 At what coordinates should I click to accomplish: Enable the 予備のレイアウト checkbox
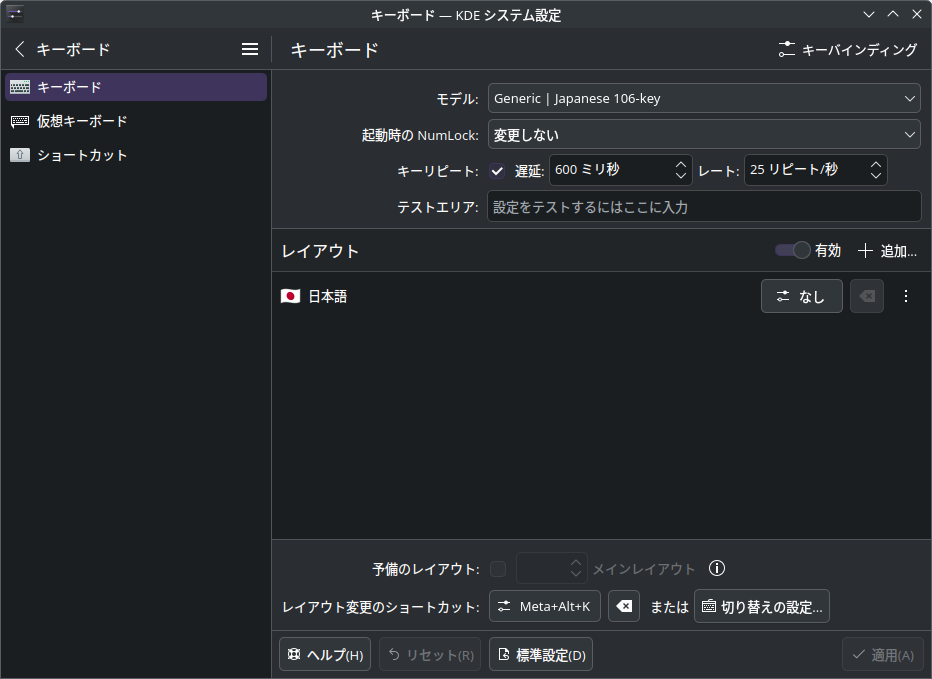497,568
